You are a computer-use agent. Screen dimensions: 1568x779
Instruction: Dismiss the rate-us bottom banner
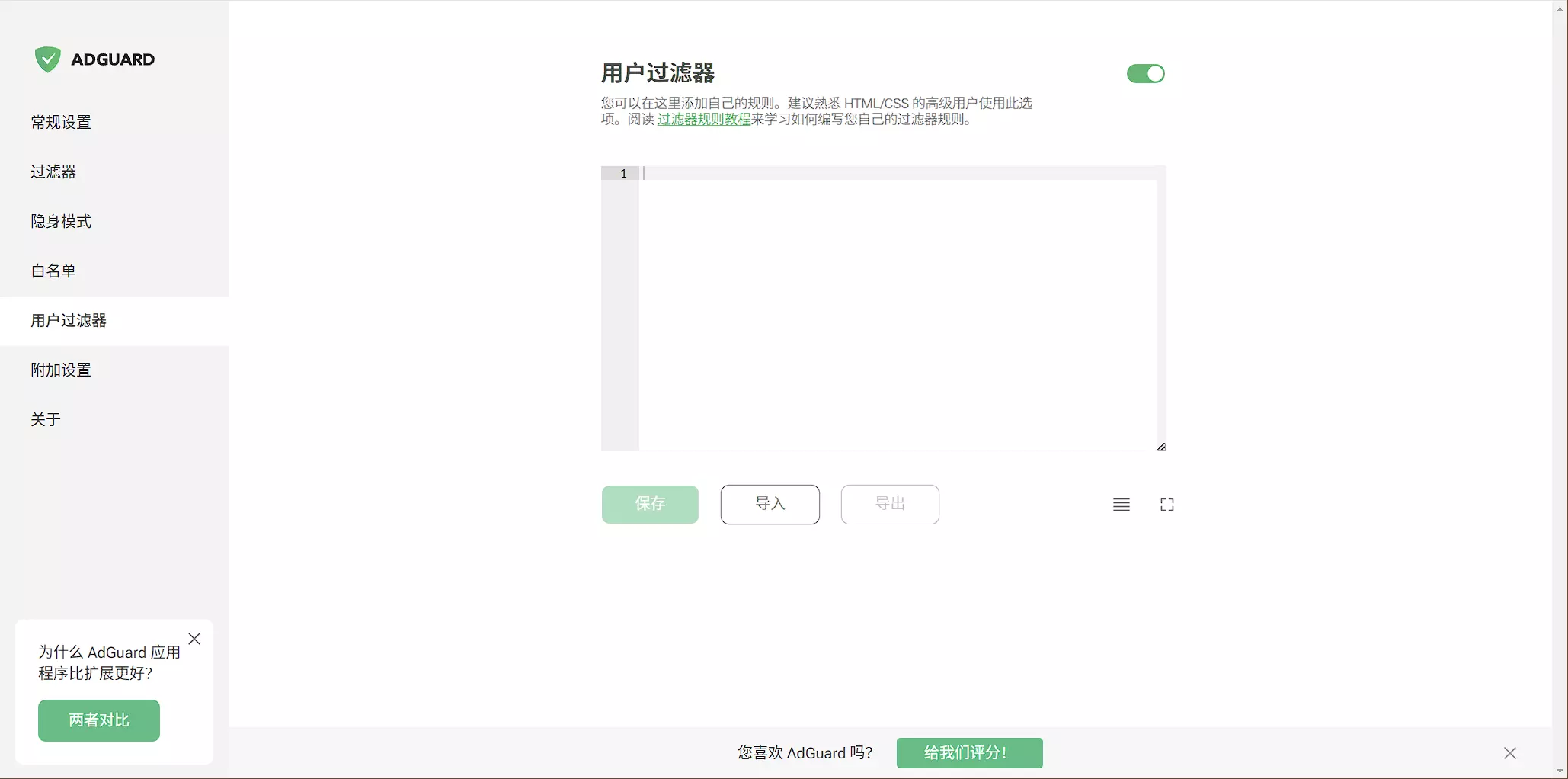tap(1509, 753)
